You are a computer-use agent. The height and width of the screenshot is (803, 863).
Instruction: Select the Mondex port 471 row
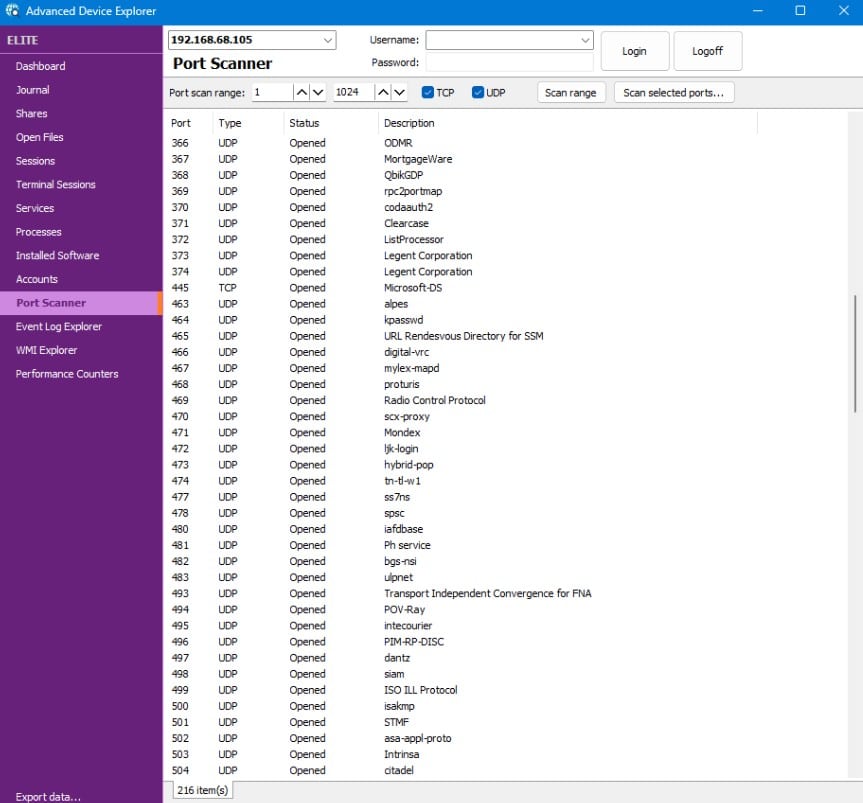pyautogui.click(x=461, y=433)
